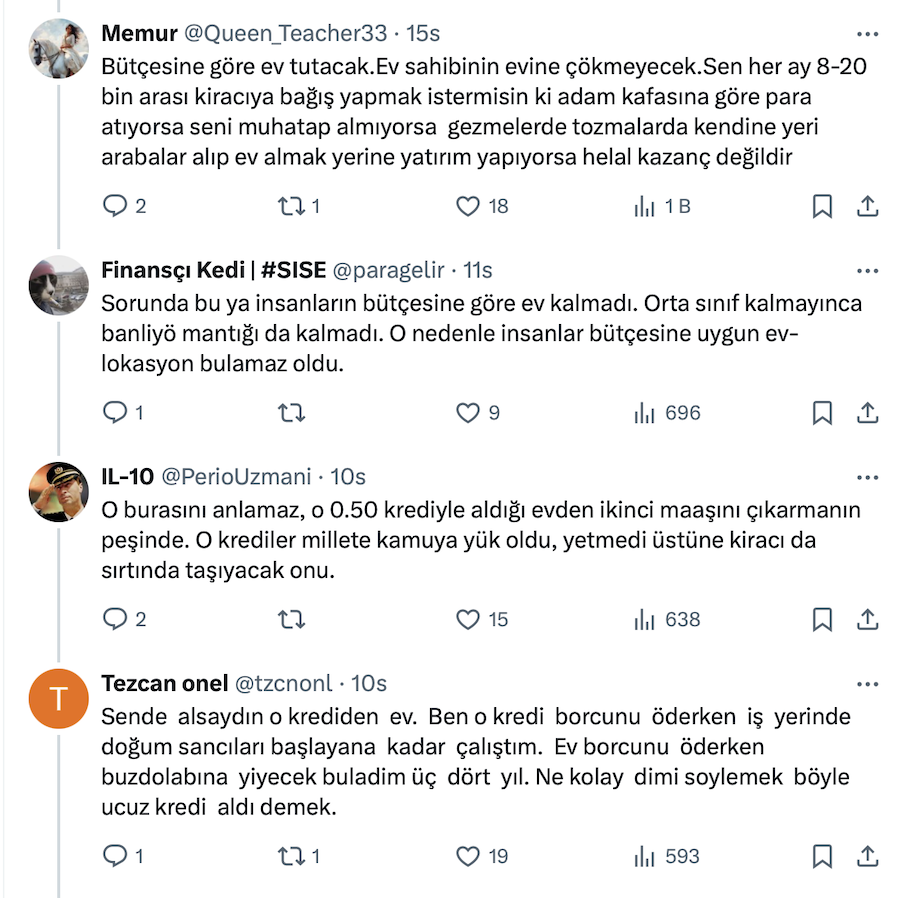The image size is (906, 898).
Task: View analytics of Finansçı Kedi's tweet
Action: click(x=645, y=413)
